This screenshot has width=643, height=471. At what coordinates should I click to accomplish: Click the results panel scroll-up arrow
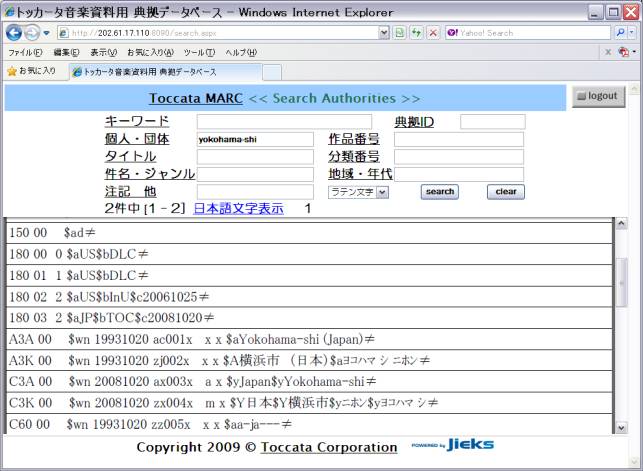621,223
